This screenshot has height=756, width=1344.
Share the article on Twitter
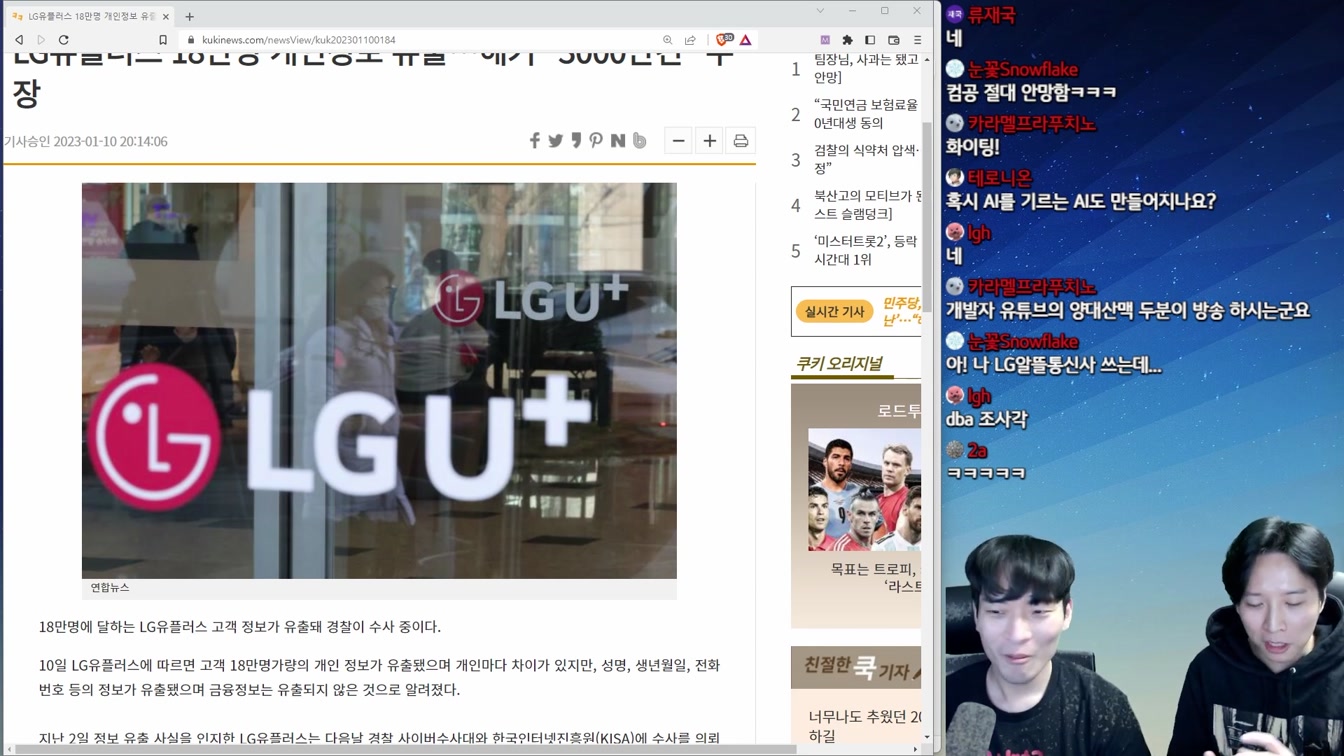click(x=555, y=141)
